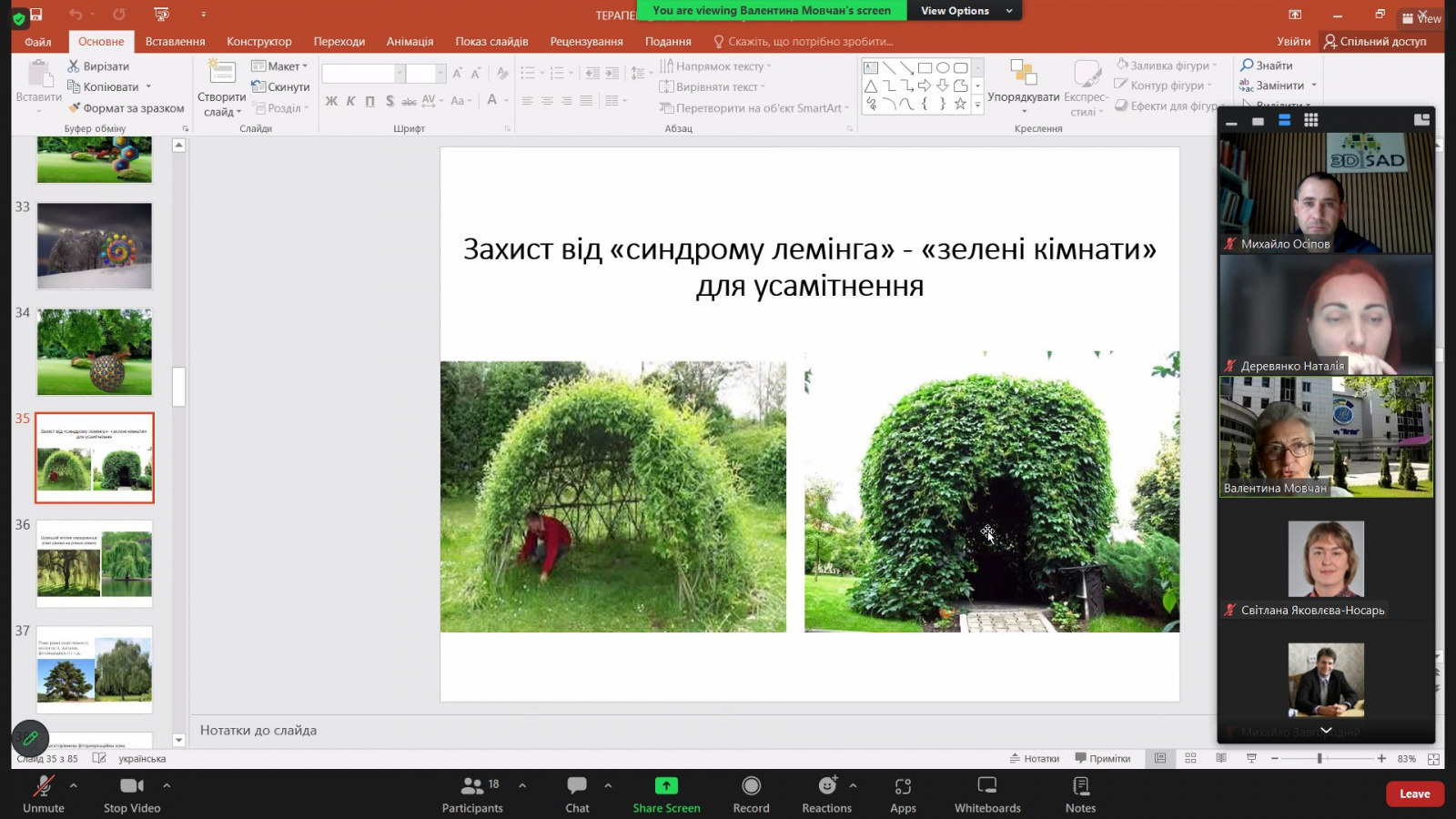Open the Zoom Chat panel

coord(577,794)
